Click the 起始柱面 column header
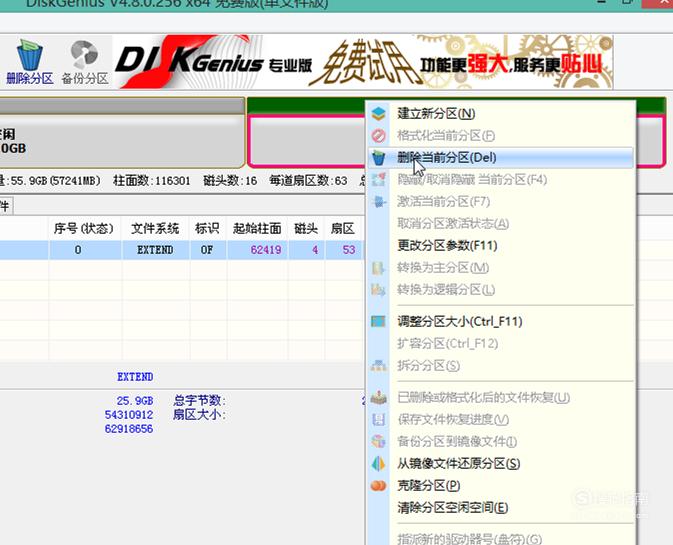The width and height of the screenshot is (673, 545). [x=257, y=228]
